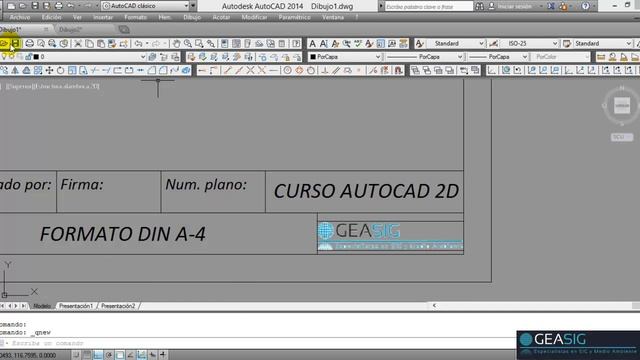Toggle Grid Display in the status bar
The height and width of the screenshot is (360, 640).
(87, 355)
